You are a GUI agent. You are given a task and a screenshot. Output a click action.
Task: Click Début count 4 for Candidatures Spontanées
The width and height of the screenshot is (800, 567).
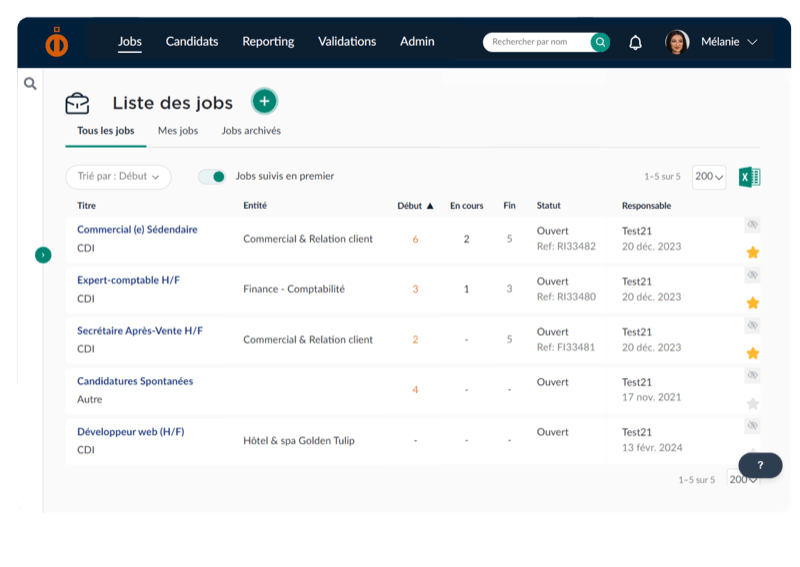[x=415, y=390]
